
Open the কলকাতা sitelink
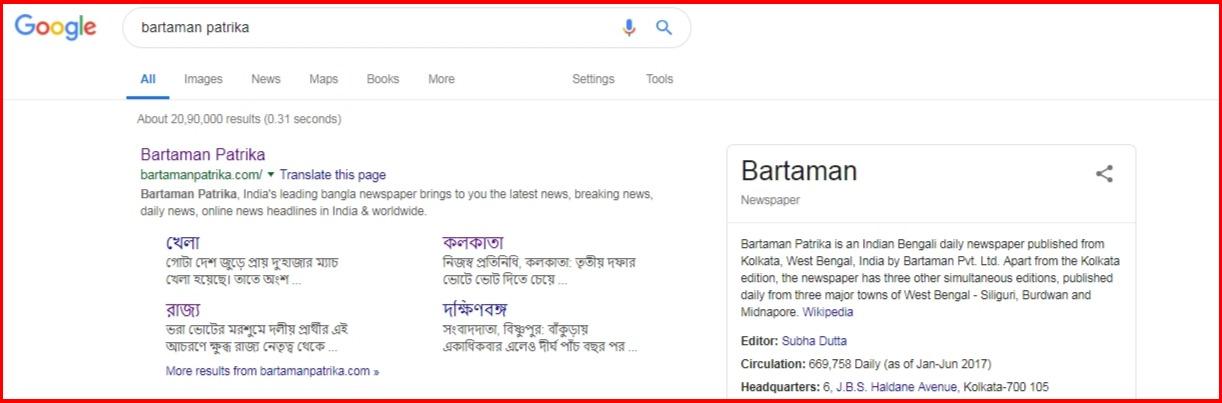pos(473,242)
